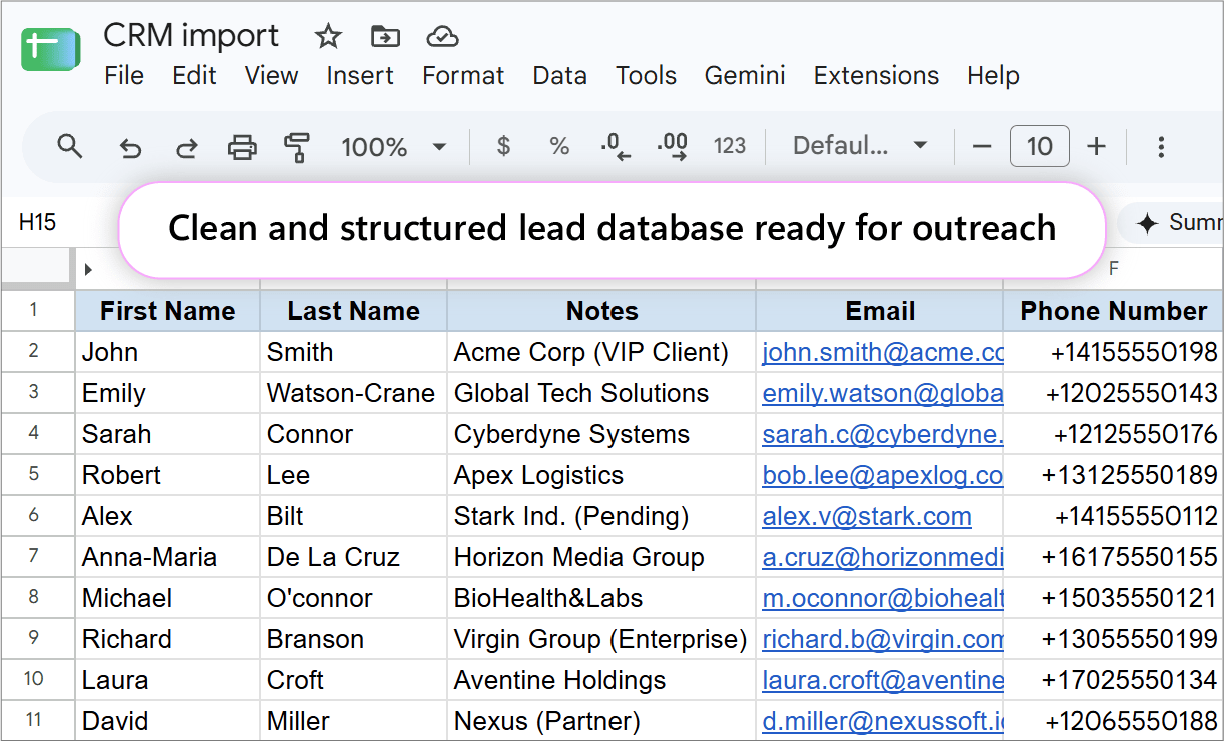Expand hidden column arrow near column header

click(x=88, y=268)
